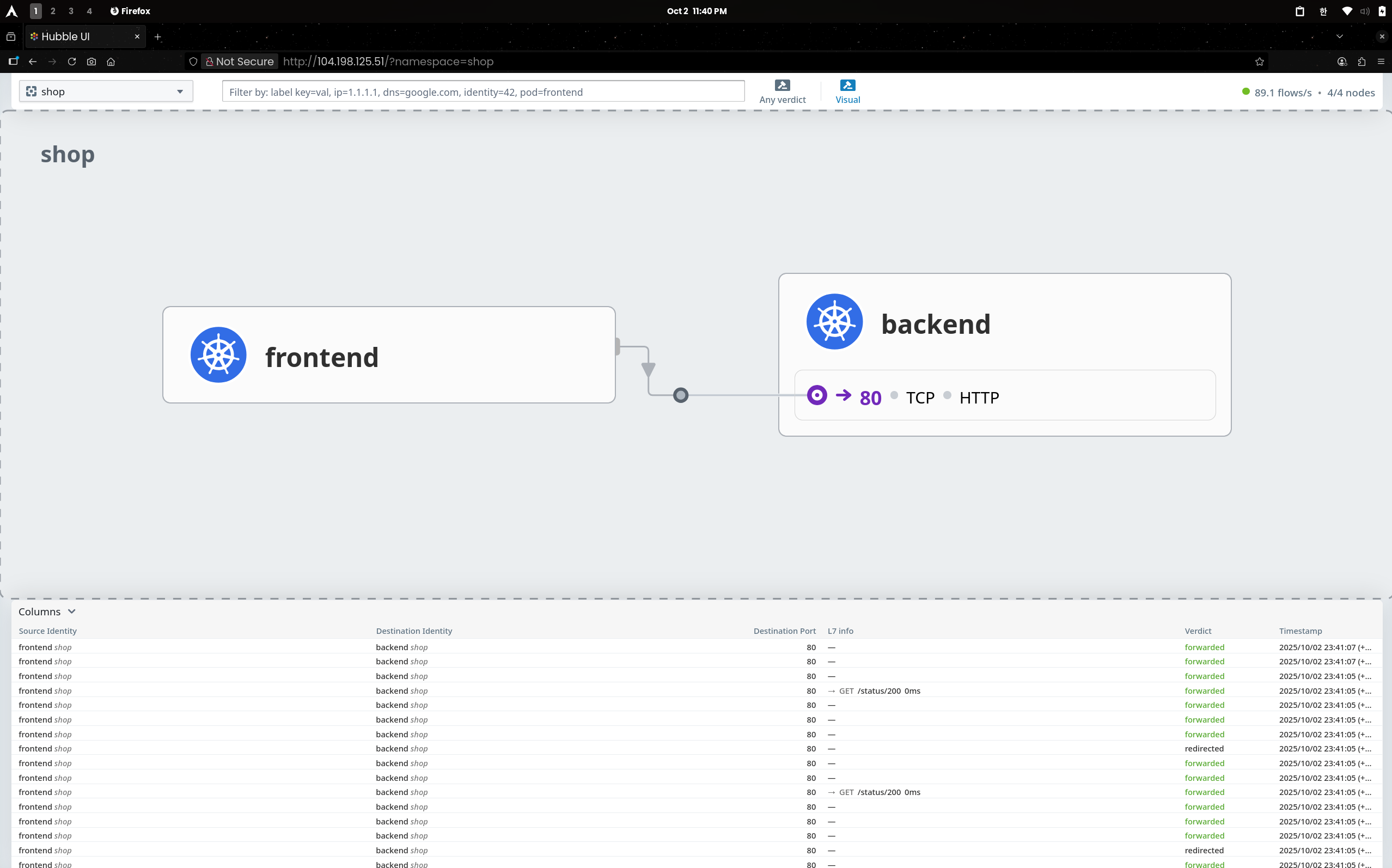Sort by the Verdict column header

click(x=1198, y=631)
